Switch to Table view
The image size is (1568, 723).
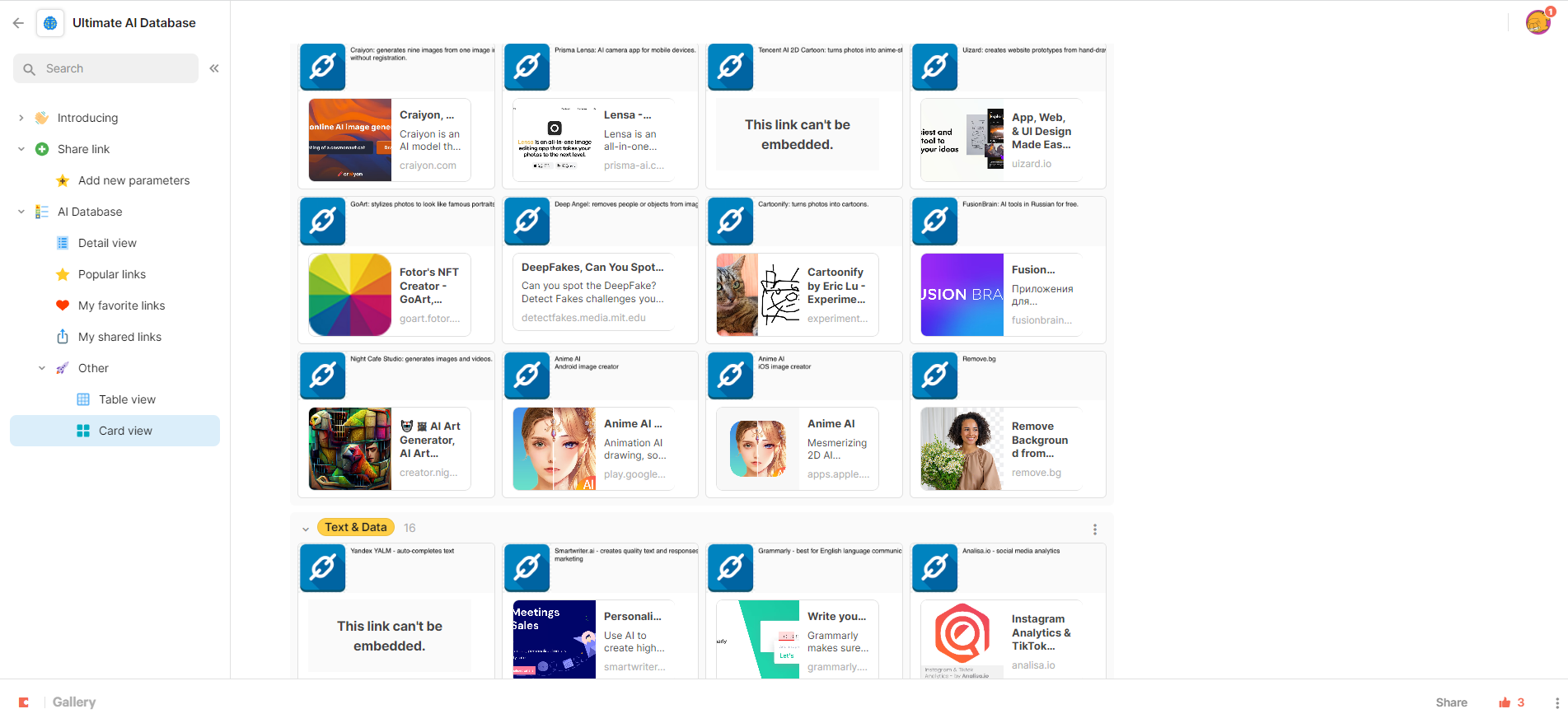point(127,399)
